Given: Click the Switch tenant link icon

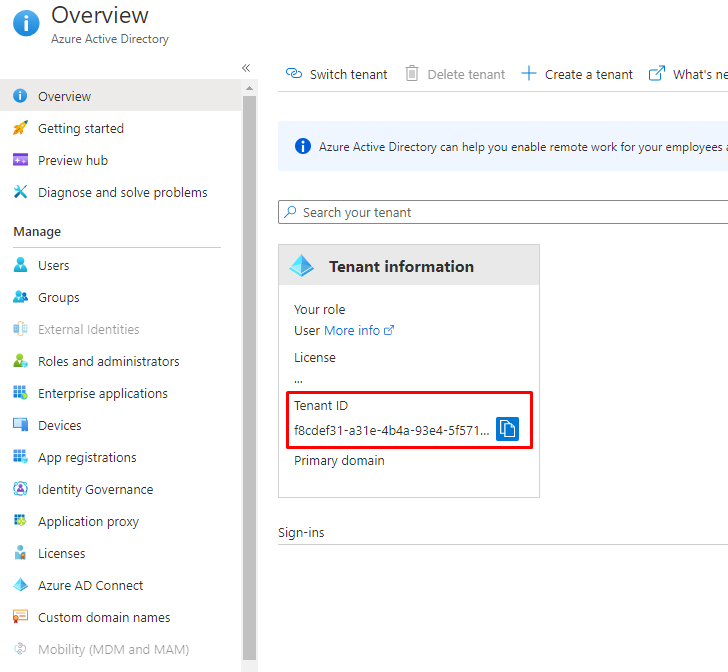Looking at the screenshot, I should click(294, 73).
